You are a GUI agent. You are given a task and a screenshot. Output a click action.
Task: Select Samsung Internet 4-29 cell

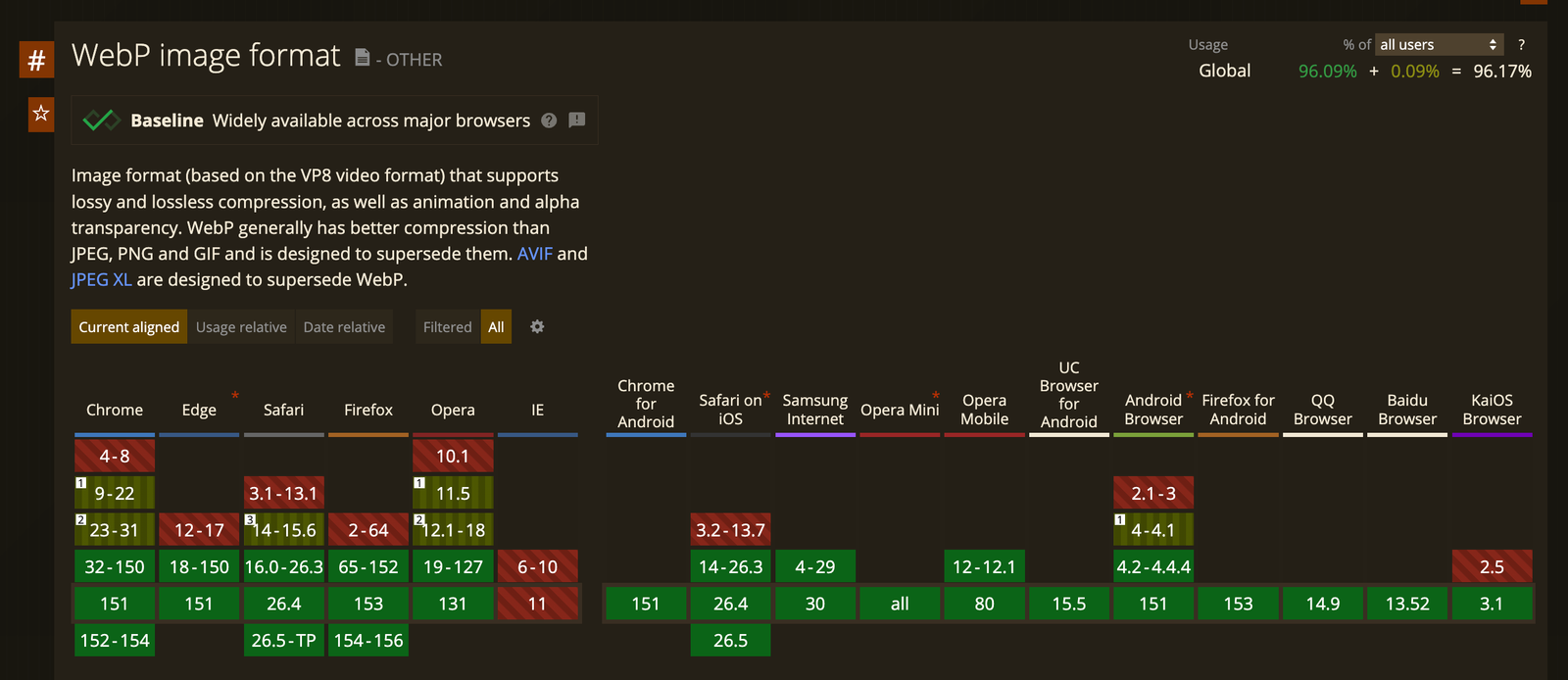coord(815,566)
